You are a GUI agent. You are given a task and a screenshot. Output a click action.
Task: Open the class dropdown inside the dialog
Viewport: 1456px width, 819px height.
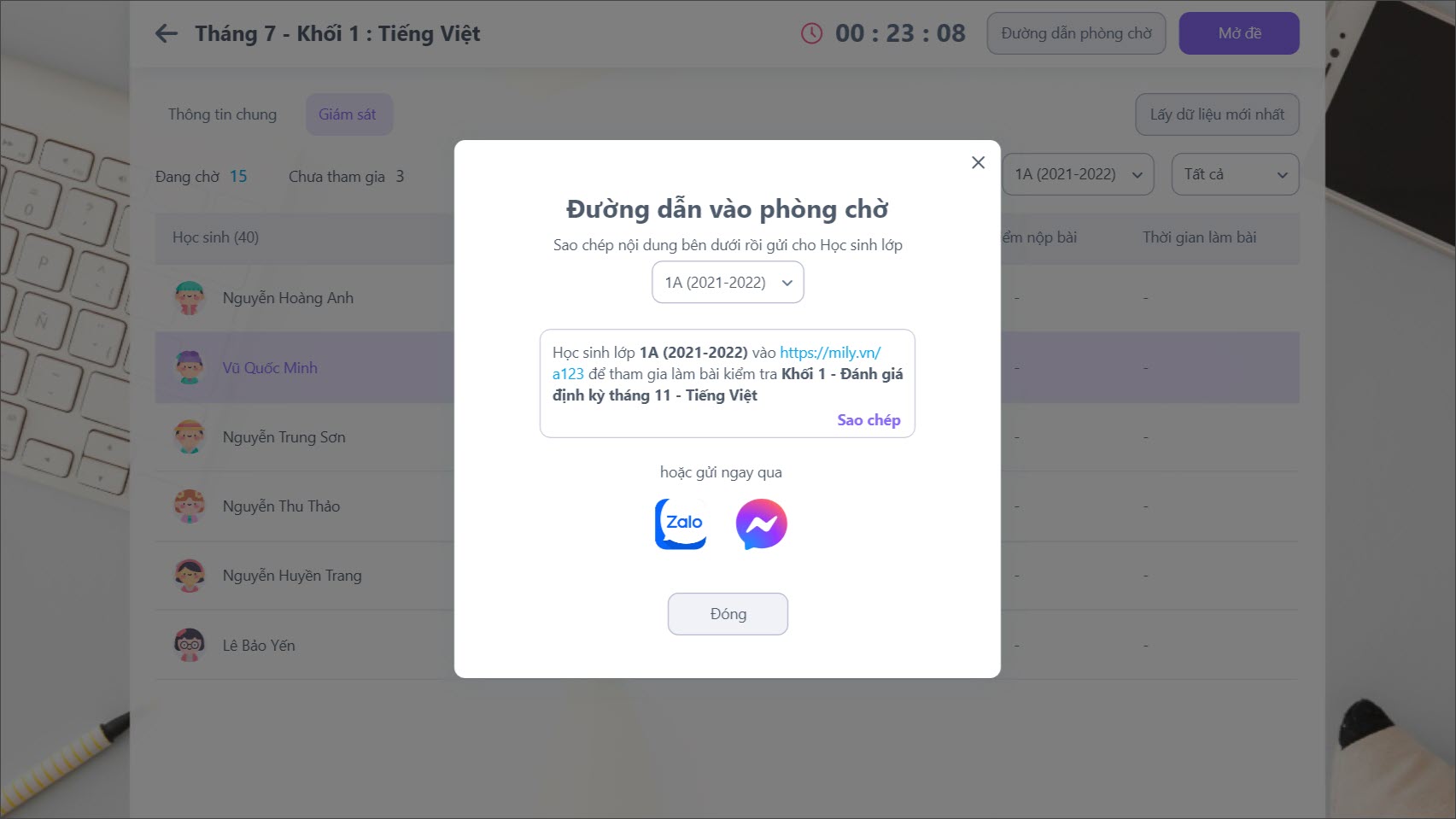728,283
